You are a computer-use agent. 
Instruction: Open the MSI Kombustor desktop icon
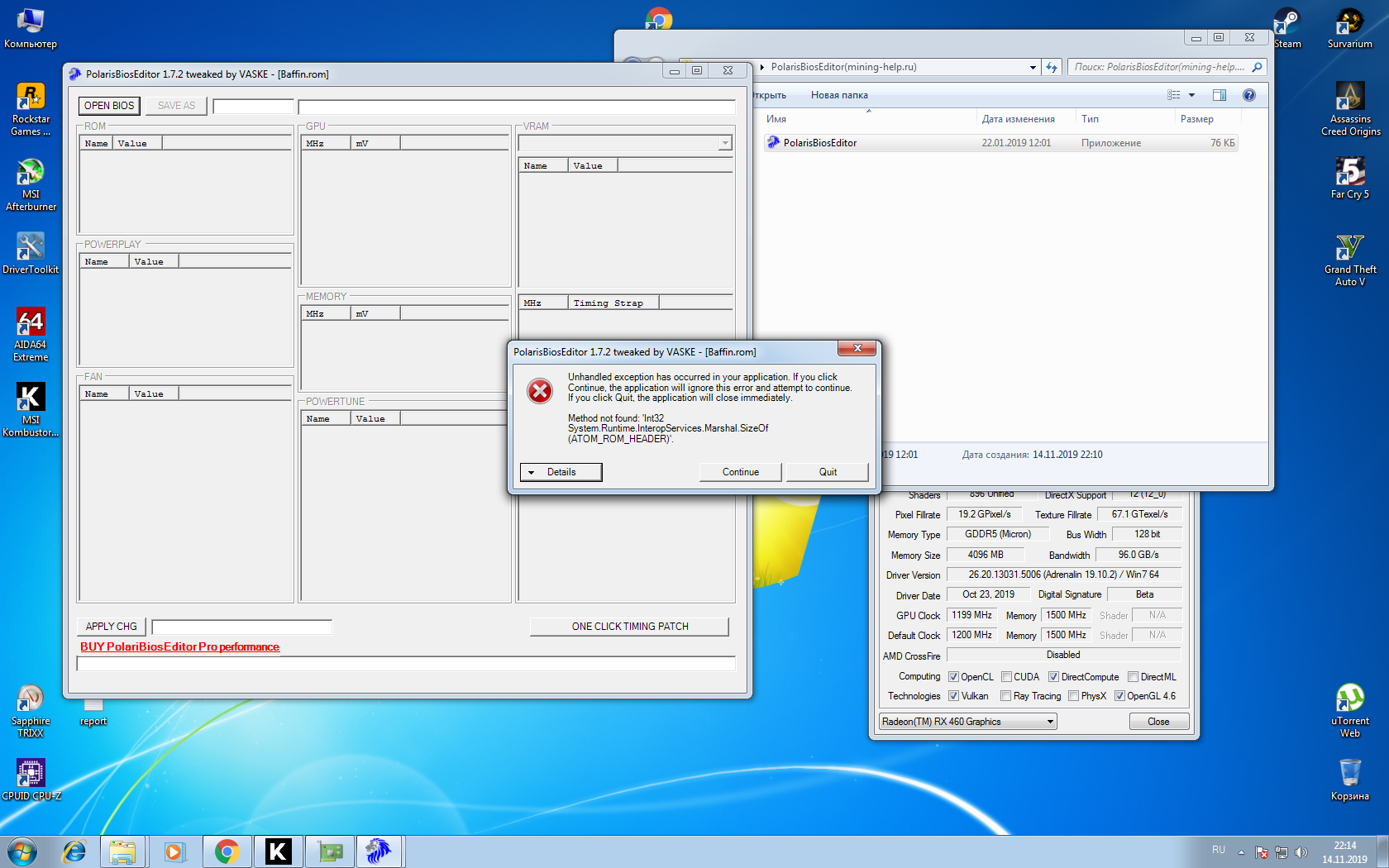click(31, 410)
